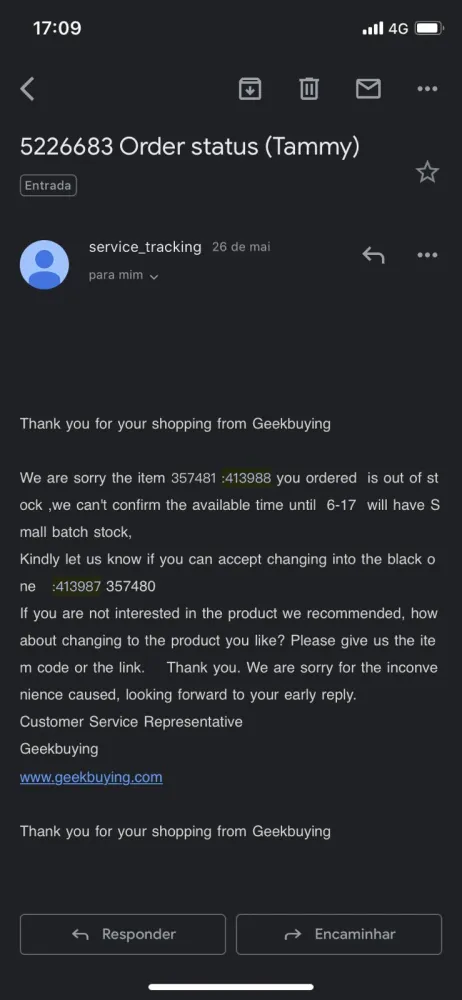The width and height of the screenshot is (462, 1000).
Task: Tap the 26 de mai date
Action: (241, 247)
